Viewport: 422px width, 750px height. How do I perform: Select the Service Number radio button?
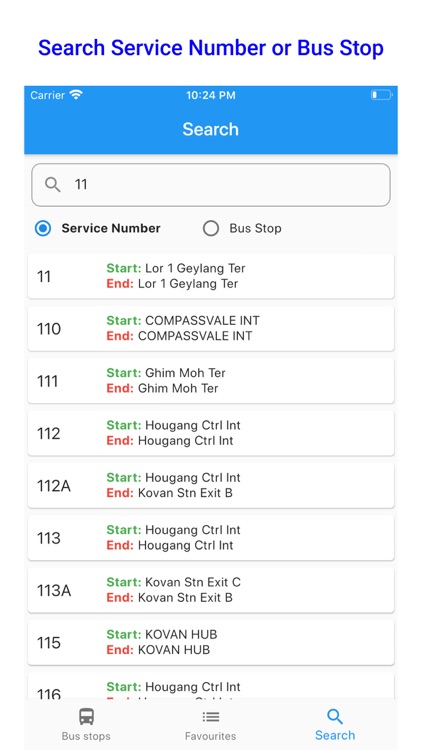point(43,229)
